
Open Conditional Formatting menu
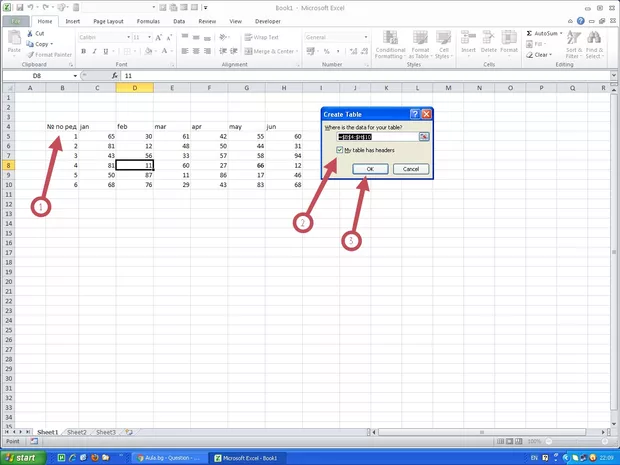click(x=390, y=45)
